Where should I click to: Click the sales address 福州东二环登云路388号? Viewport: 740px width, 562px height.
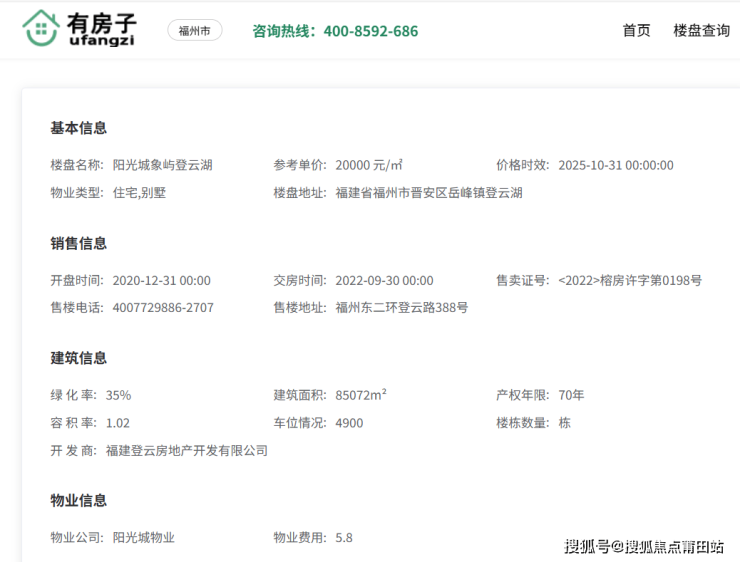[401, 308]
